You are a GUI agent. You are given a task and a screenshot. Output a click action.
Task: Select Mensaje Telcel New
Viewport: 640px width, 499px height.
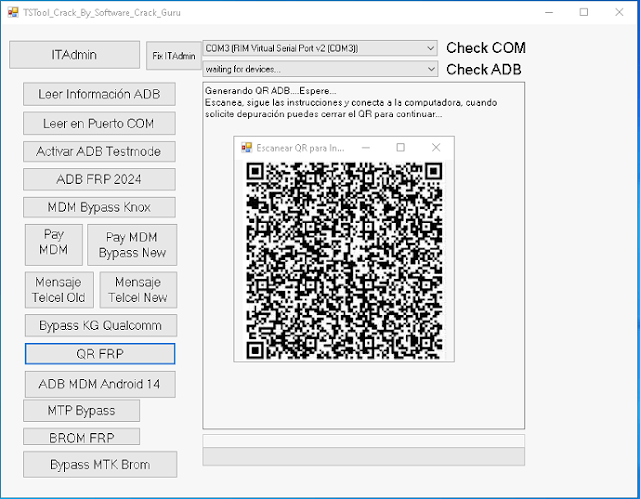tap(138, 290)
